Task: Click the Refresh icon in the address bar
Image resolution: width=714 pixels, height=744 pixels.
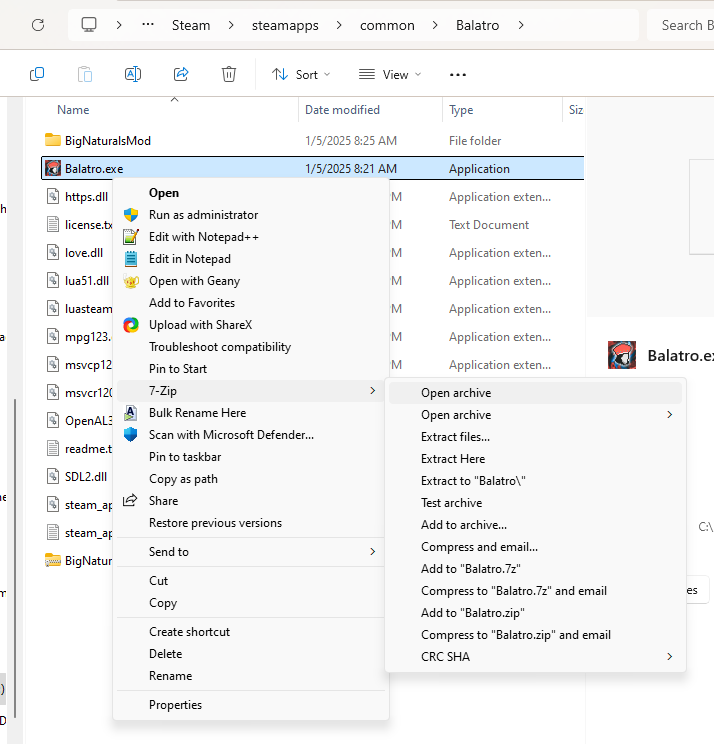Action: (x=38, y=25)
